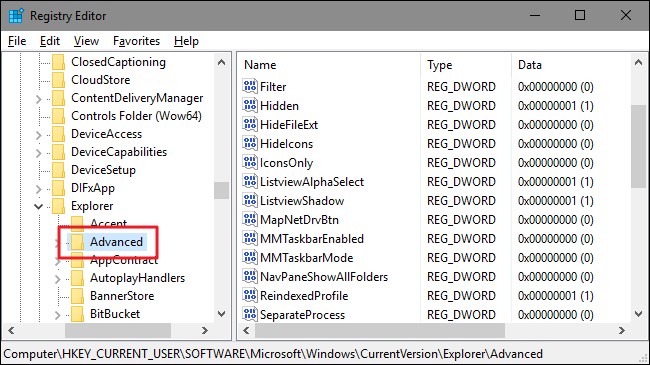Image resolution: width=650 pixels, height=365 pixels.
Task: Open the Edit menu
Action: pos(50,41)
